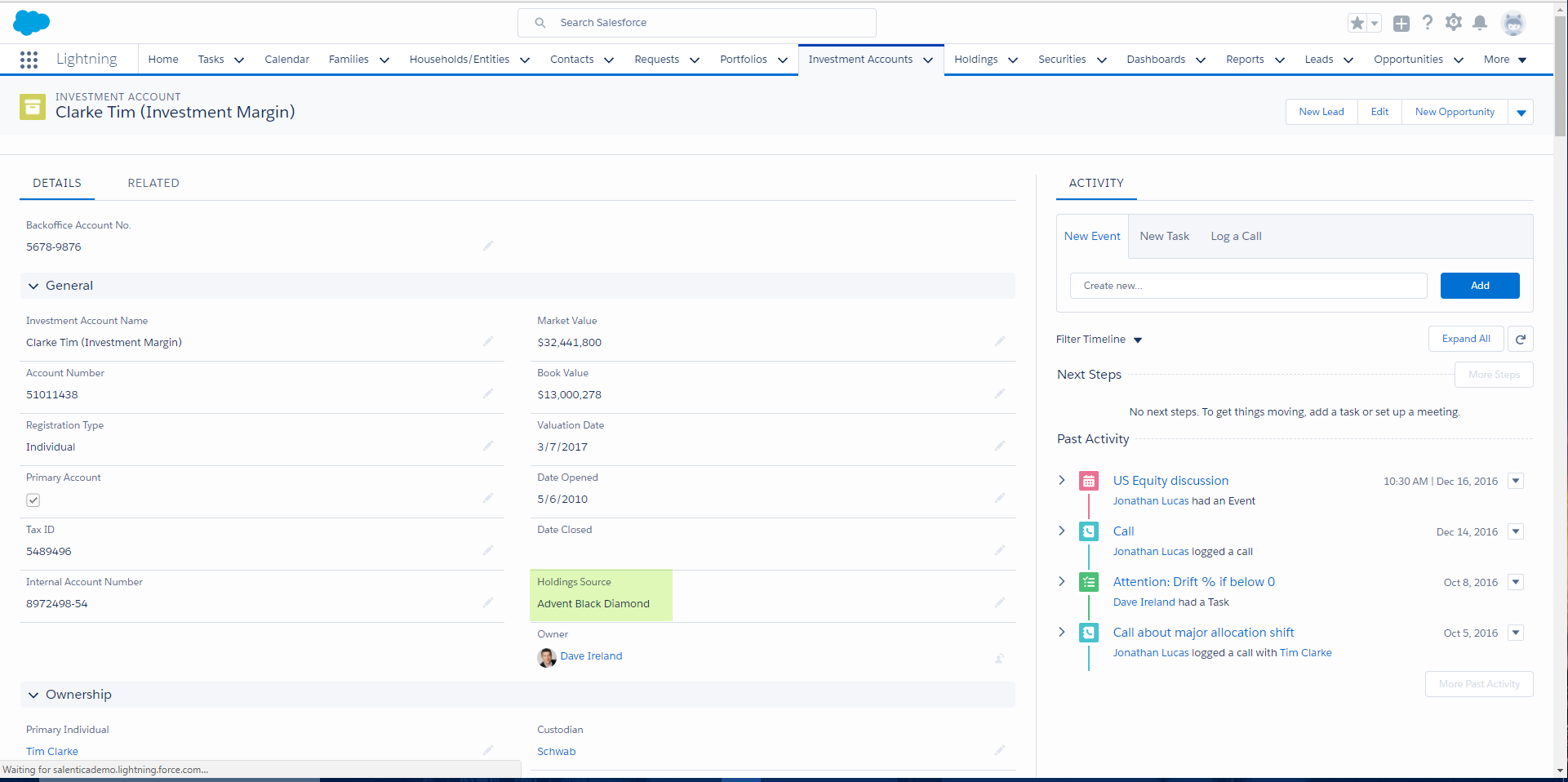The height and width of the screenshot is (782, 1568).
Task: Switch to the Related tab
Action: (x=153, y=183)
